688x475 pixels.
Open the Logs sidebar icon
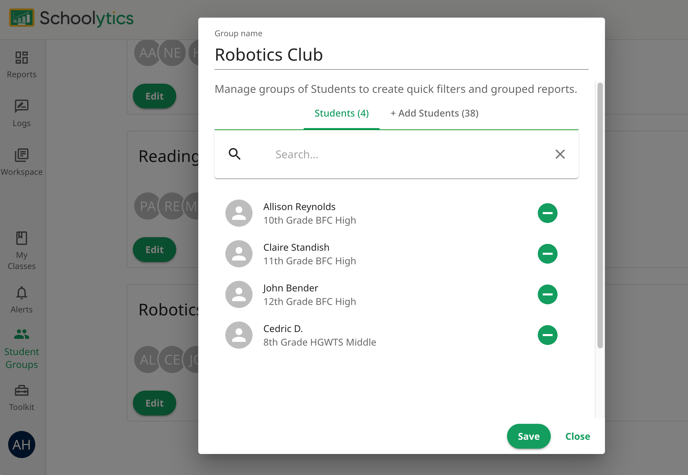21,112
